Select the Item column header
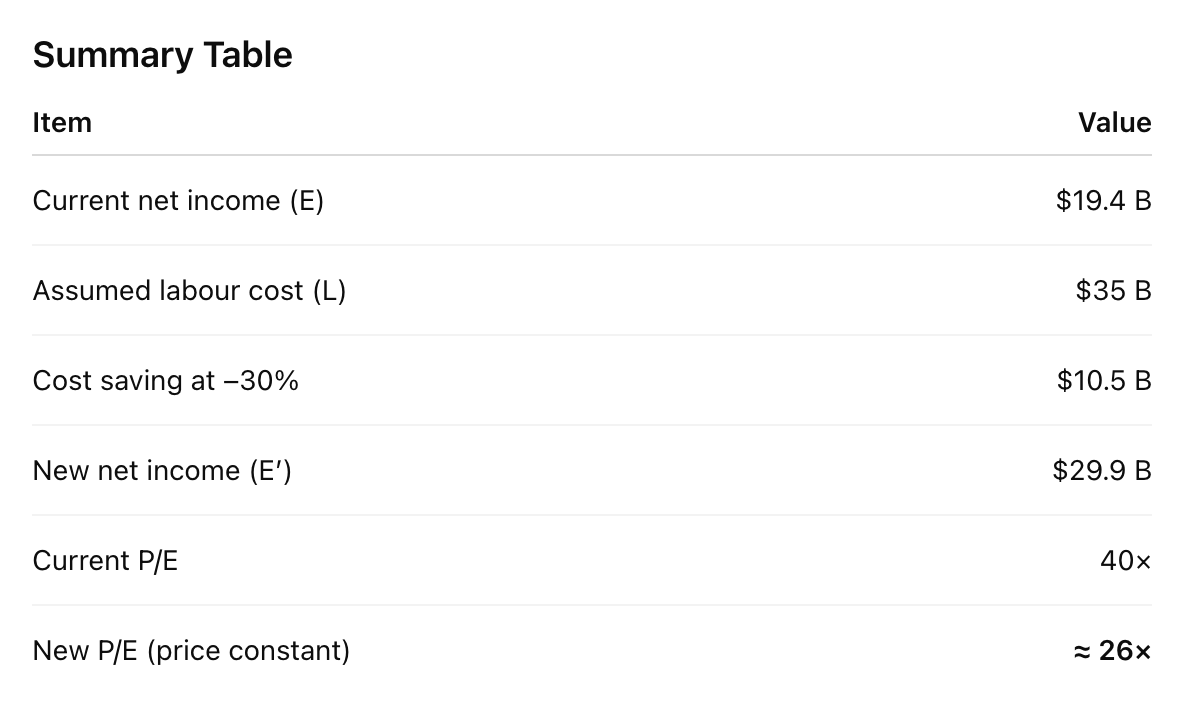 point(62,123)
